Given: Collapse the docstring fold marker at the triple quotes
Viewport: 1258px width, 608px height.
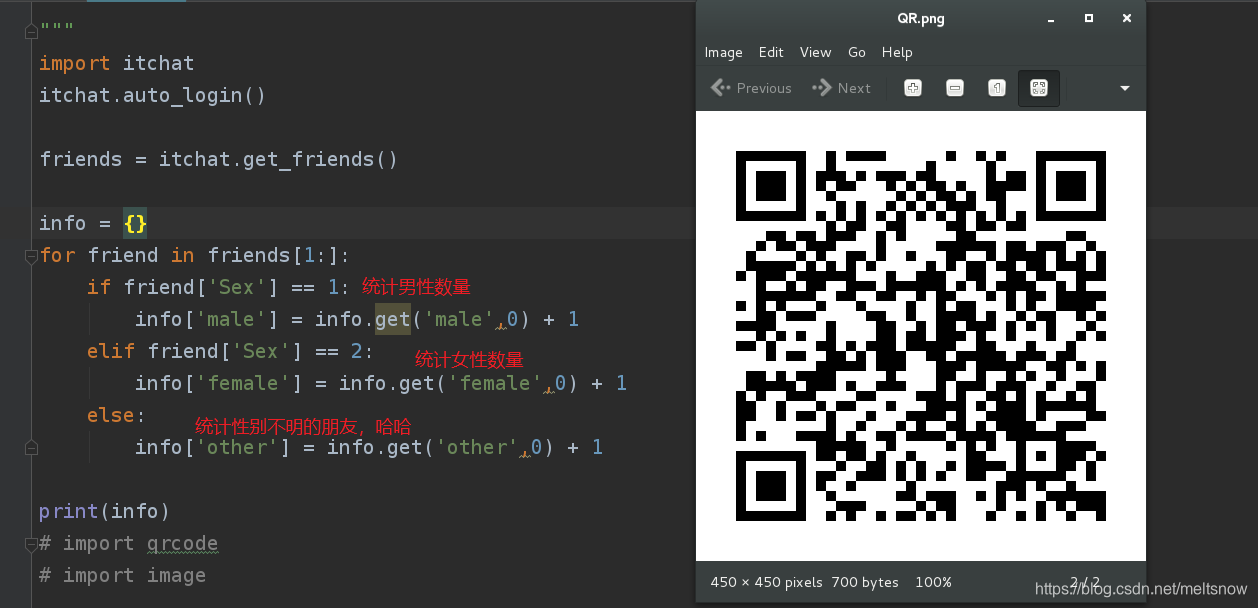Looking at the screenshot, I should pyautogui.click(x=31, y=32).
